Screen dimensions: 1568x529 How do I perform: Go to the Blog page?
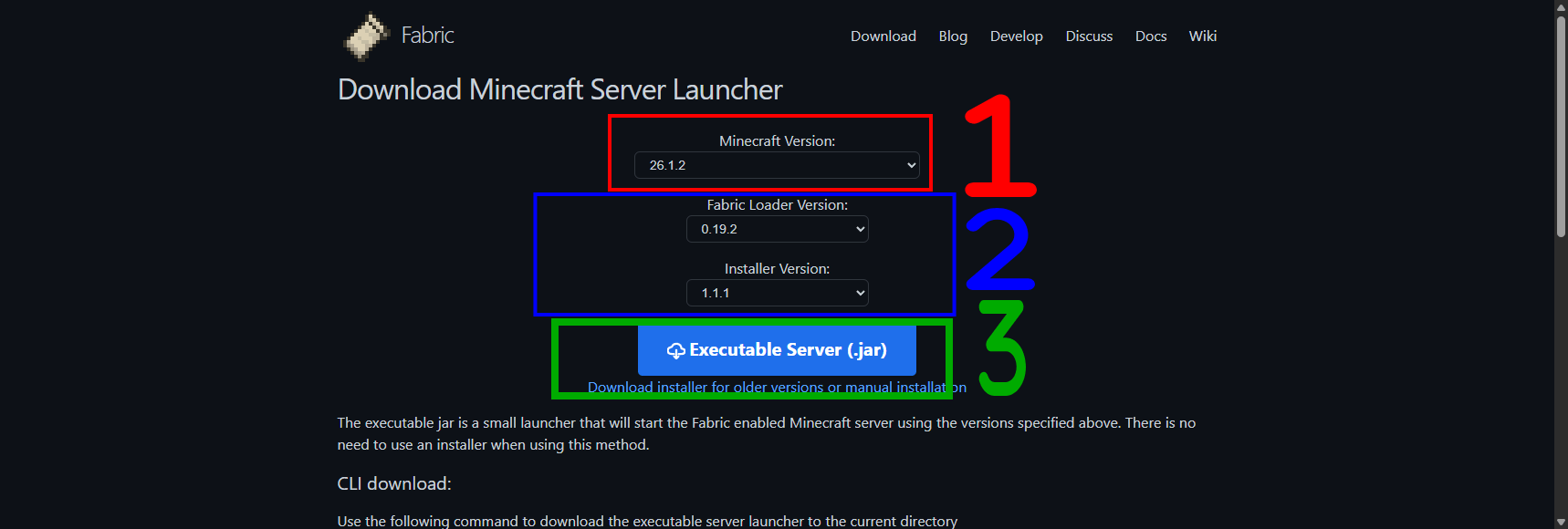coord(953,36)
